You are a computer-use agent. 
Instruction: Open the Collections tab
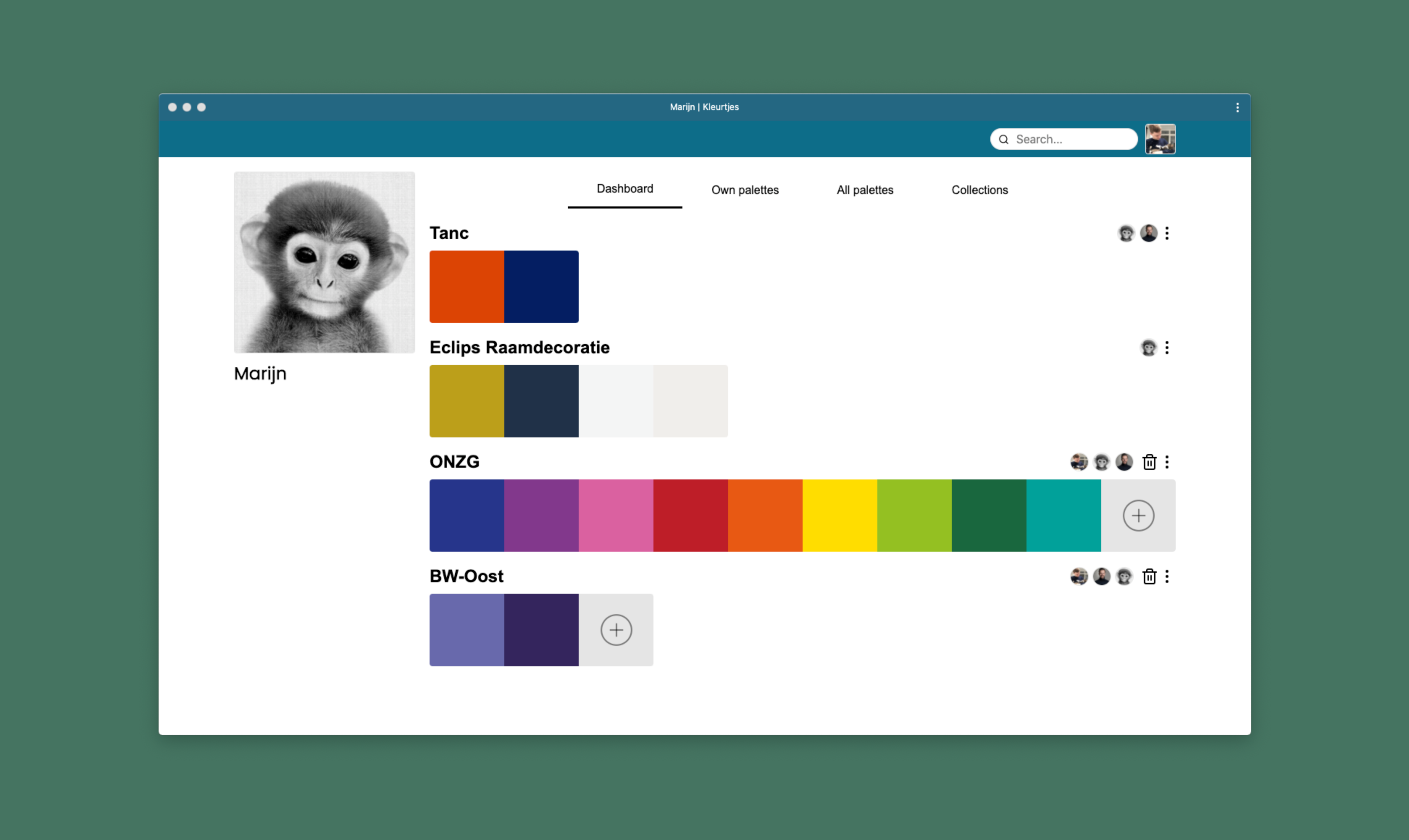(x=979, y=190)
